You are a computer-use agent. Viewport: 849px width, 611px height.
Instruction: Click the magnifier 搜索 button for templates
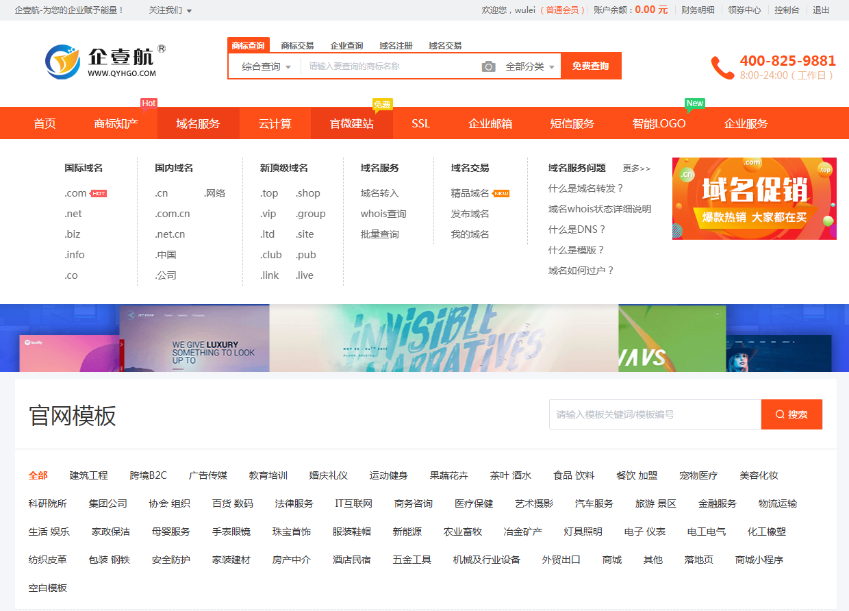click(791, 414)
